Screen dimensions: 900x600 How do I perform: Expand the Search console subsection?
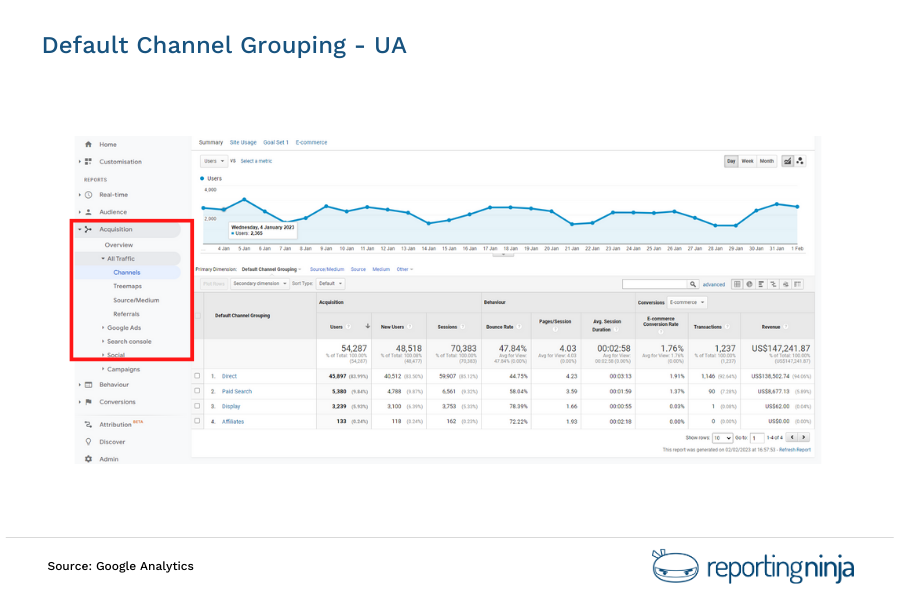point(103,342)
